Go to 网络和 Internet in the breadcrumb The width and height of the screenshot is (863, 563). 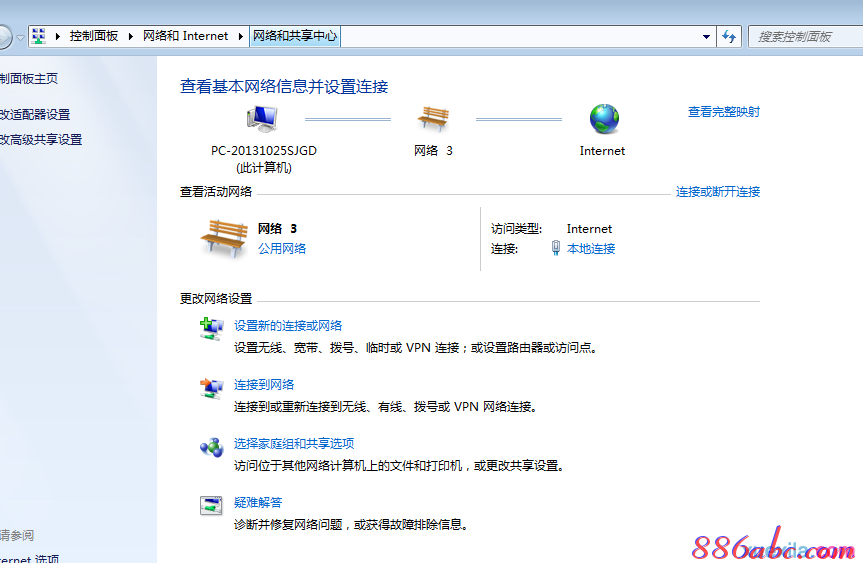point(186,36)
